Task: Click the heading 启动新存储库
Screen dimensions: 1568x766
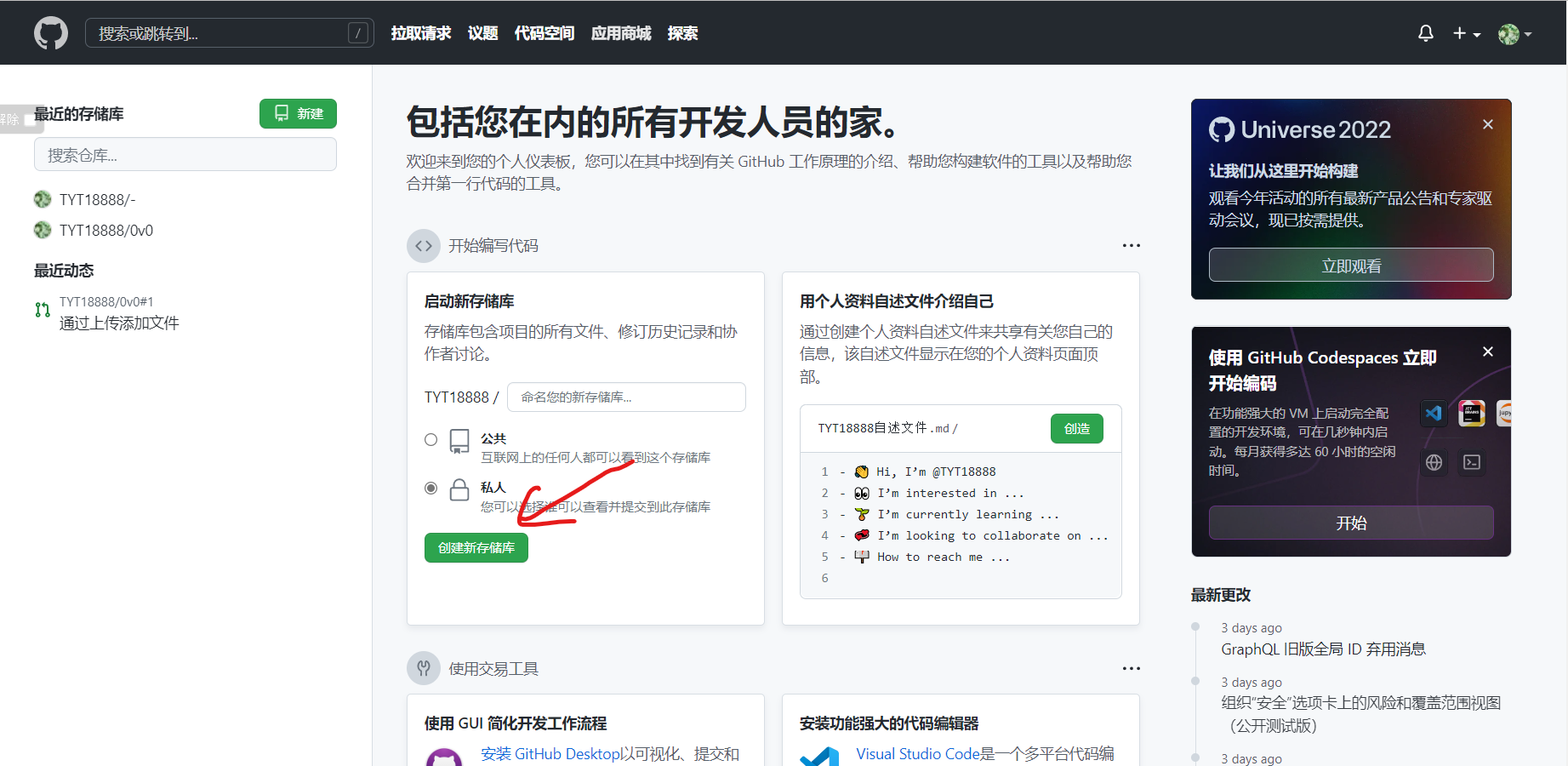Action: tap(470, 301)
